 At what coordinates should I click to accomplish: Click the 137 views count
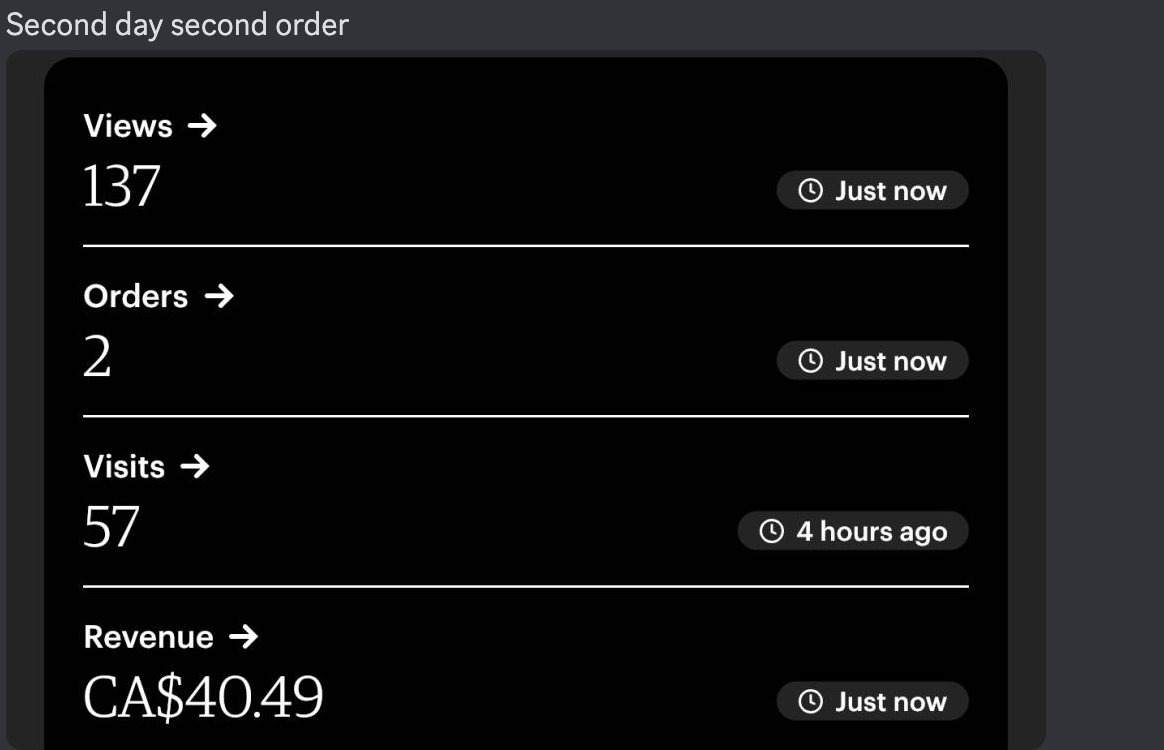[x=121, y=187]
